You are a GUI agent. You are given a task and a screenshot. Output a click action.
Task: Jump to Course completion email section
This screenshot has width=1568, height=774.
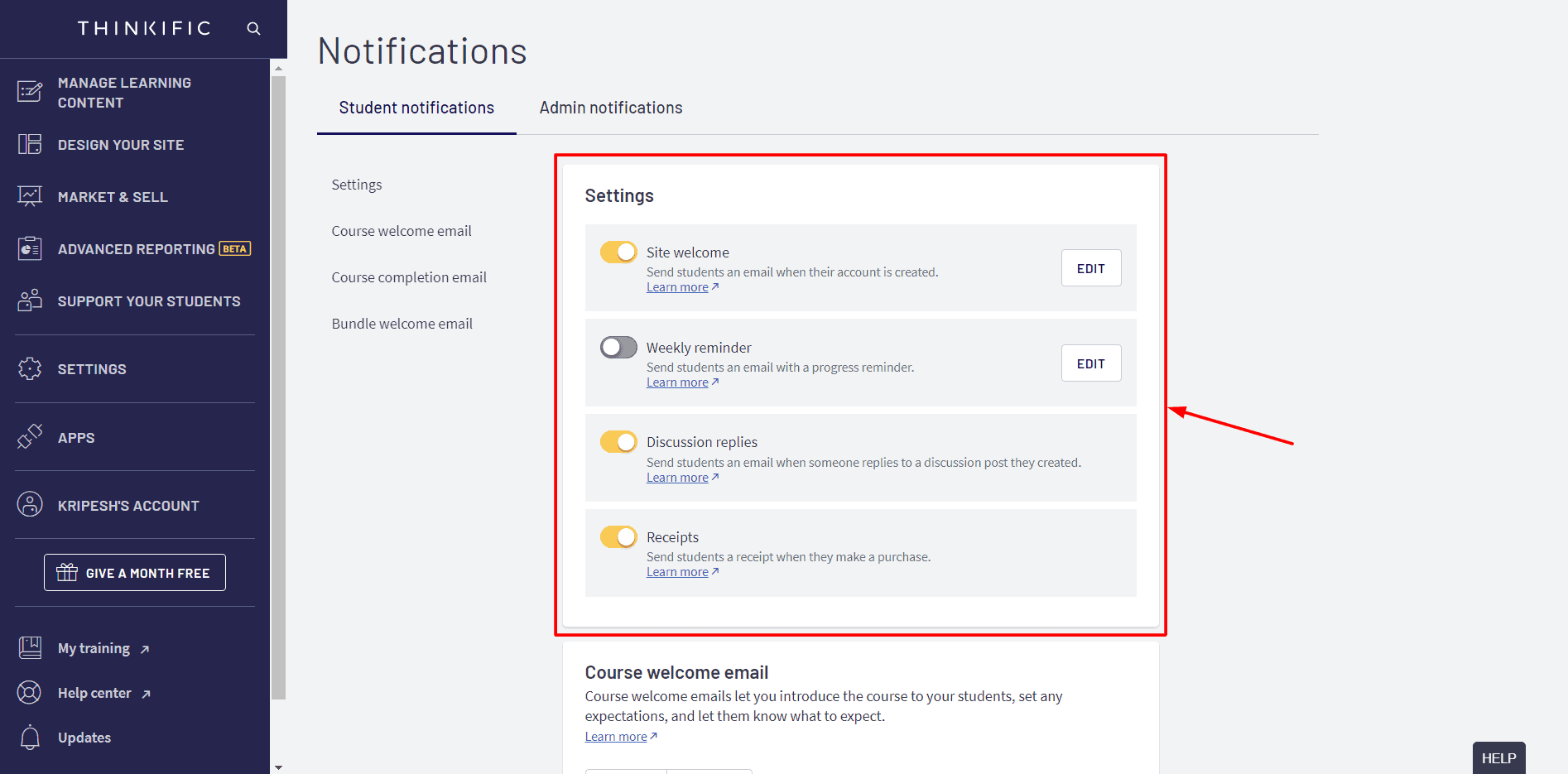(x=409, y=277)
